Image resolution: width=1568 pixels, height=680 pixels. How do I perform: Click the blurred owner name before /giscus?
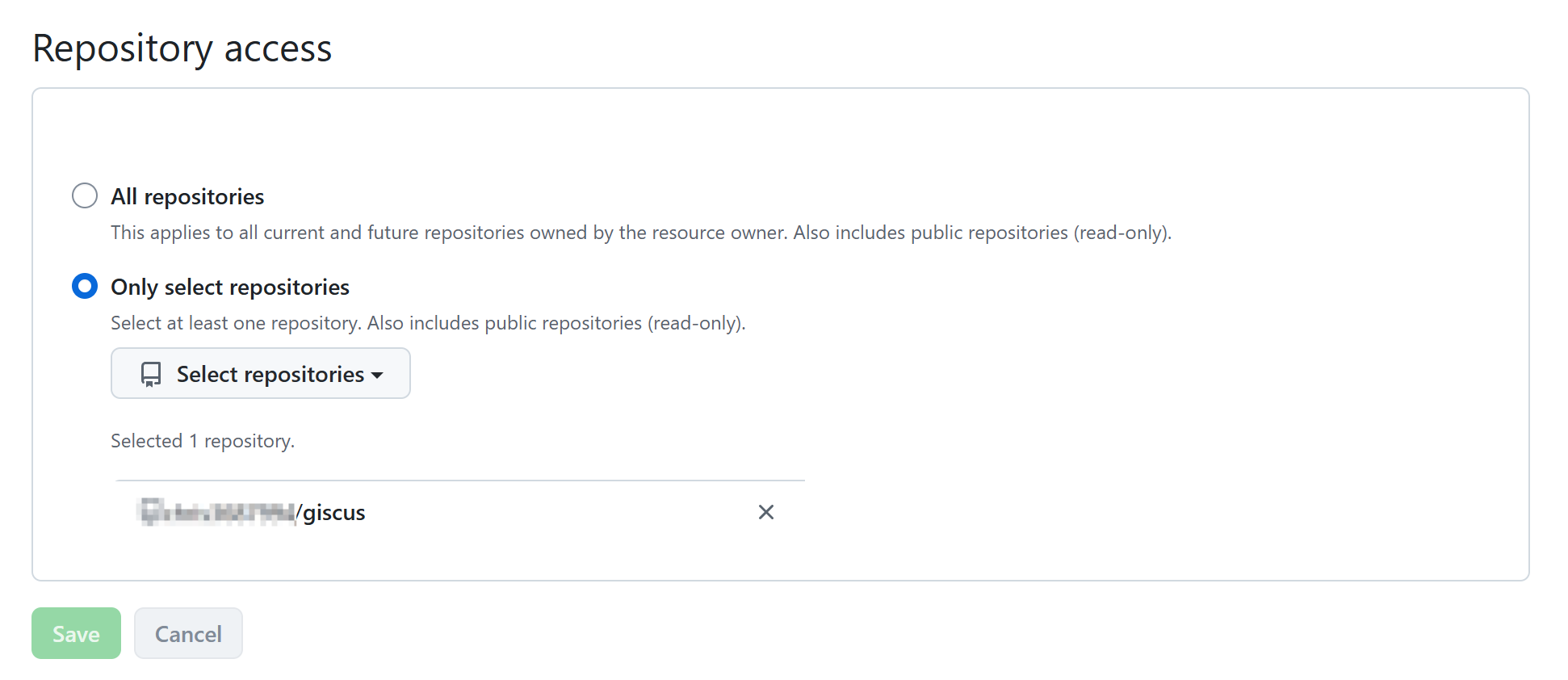pos(217,512)
